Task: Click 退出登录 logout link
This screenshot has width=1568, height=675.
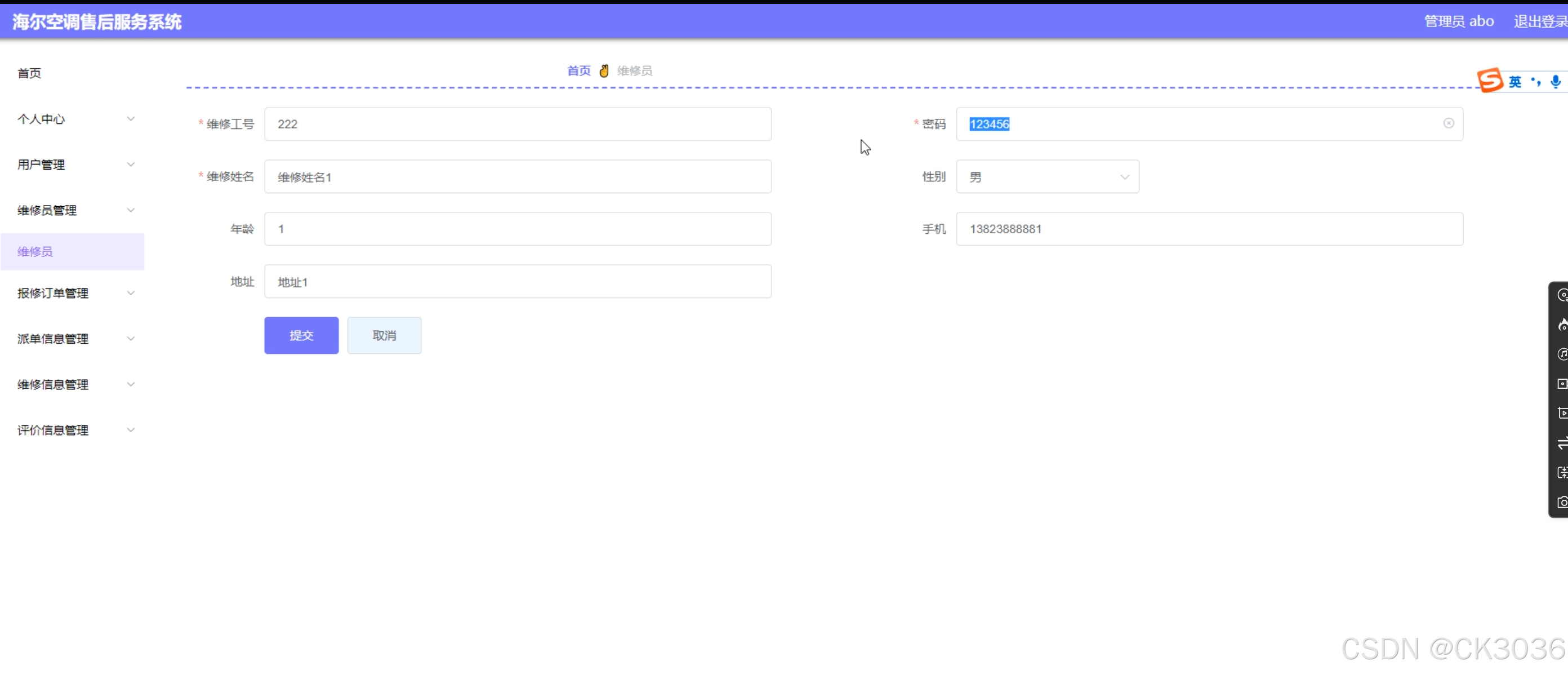Action: coord(1540,21)
